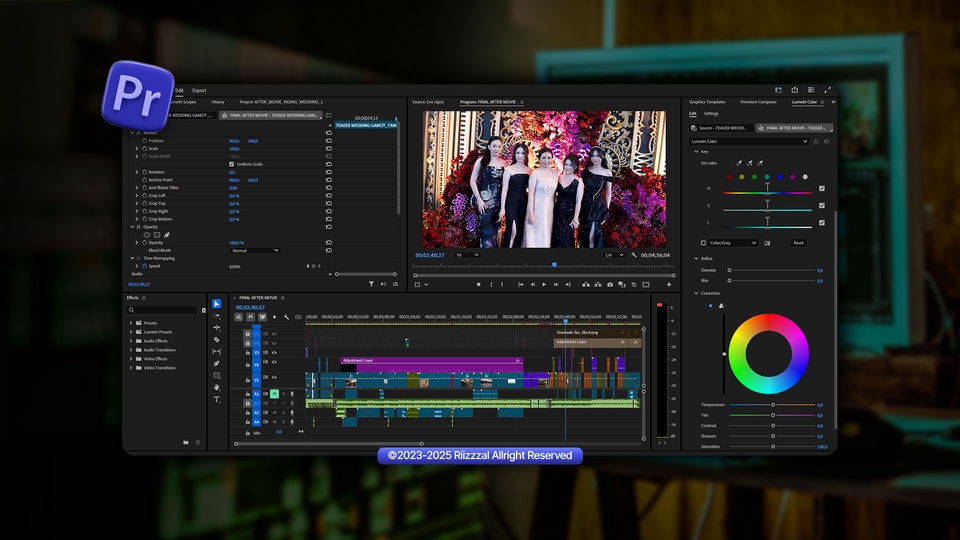The width and height of the screenshot is (960, 540).
Task: Click the Quick Export share icon
Action: click(x=794, y=90)
